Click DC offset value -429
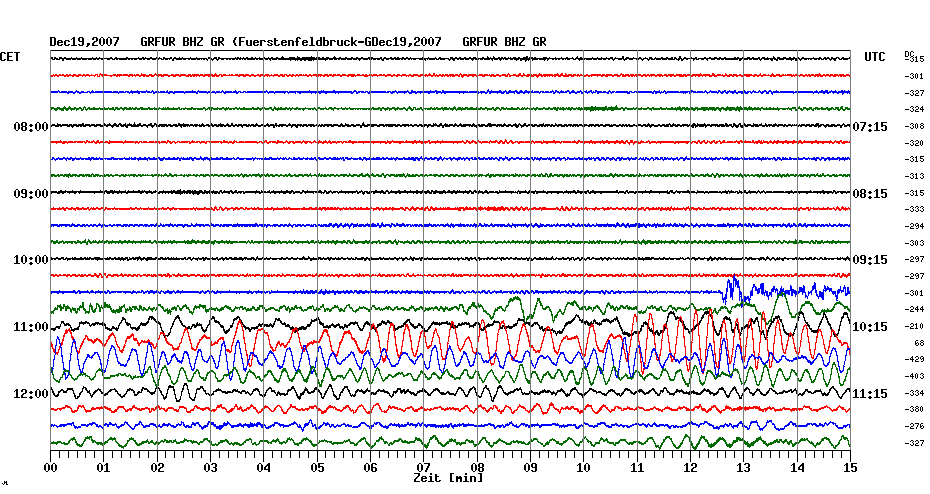This screenshot has height=494, width=930. pyautogui.click(x=914, y=359)
